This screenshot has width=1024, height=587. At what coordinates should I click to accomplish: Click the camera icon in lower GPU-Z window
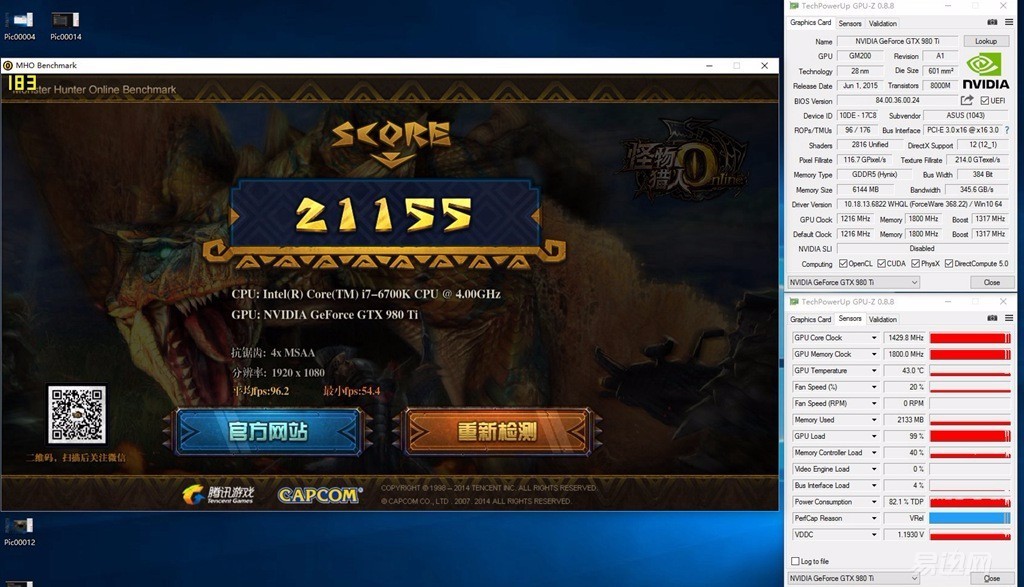click(x=992, y=318)
